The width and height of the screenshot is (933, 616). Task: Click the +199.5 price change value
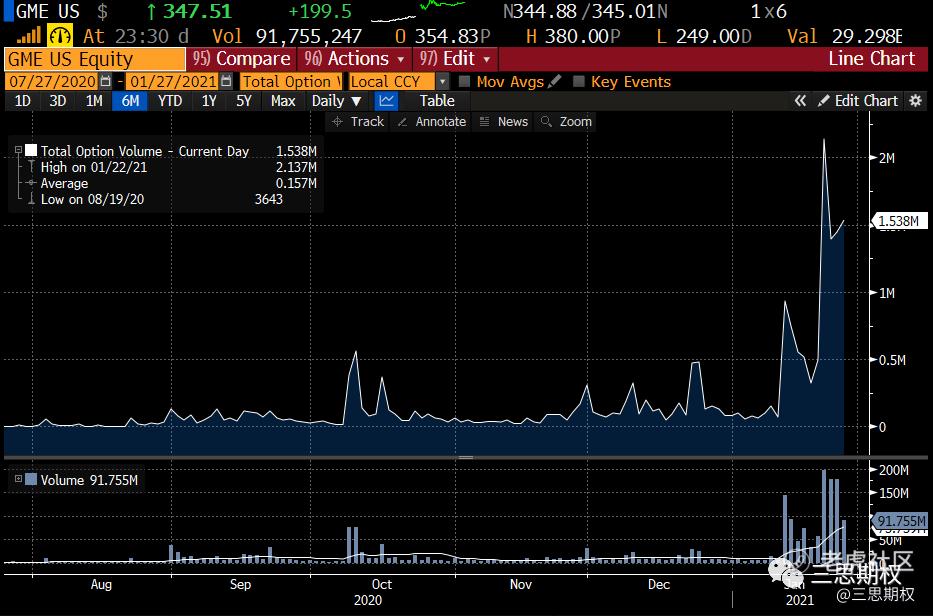(x=320, y=11)
